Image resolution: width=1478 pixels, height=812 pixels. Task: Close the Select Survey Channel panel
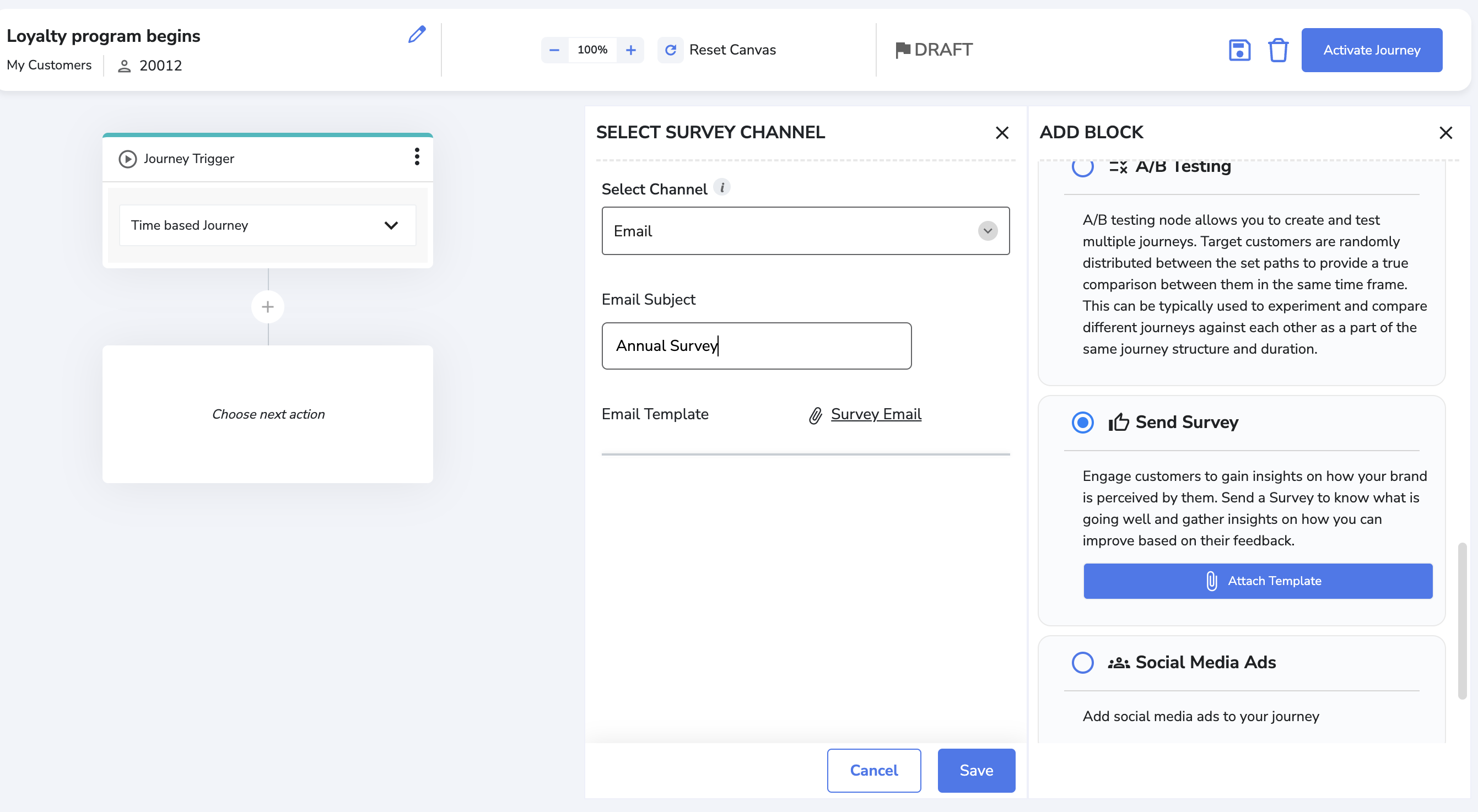1002,133
